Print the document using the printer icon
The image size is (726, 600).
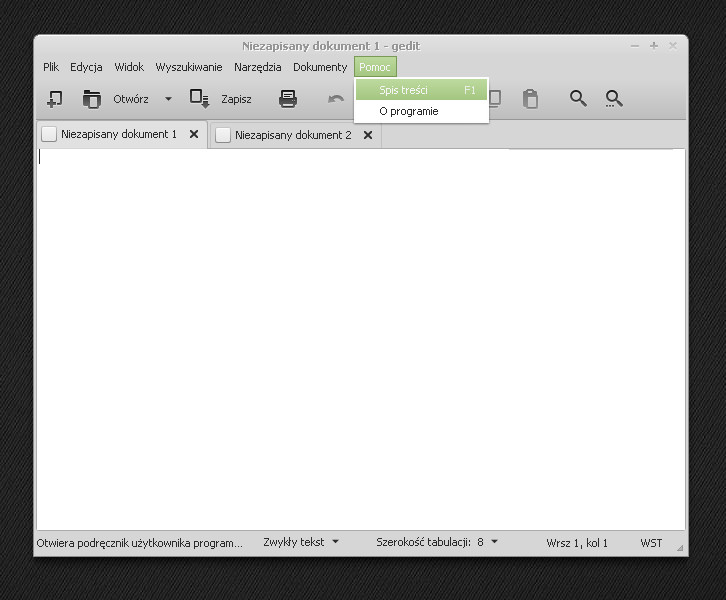(x=288, y=99)
